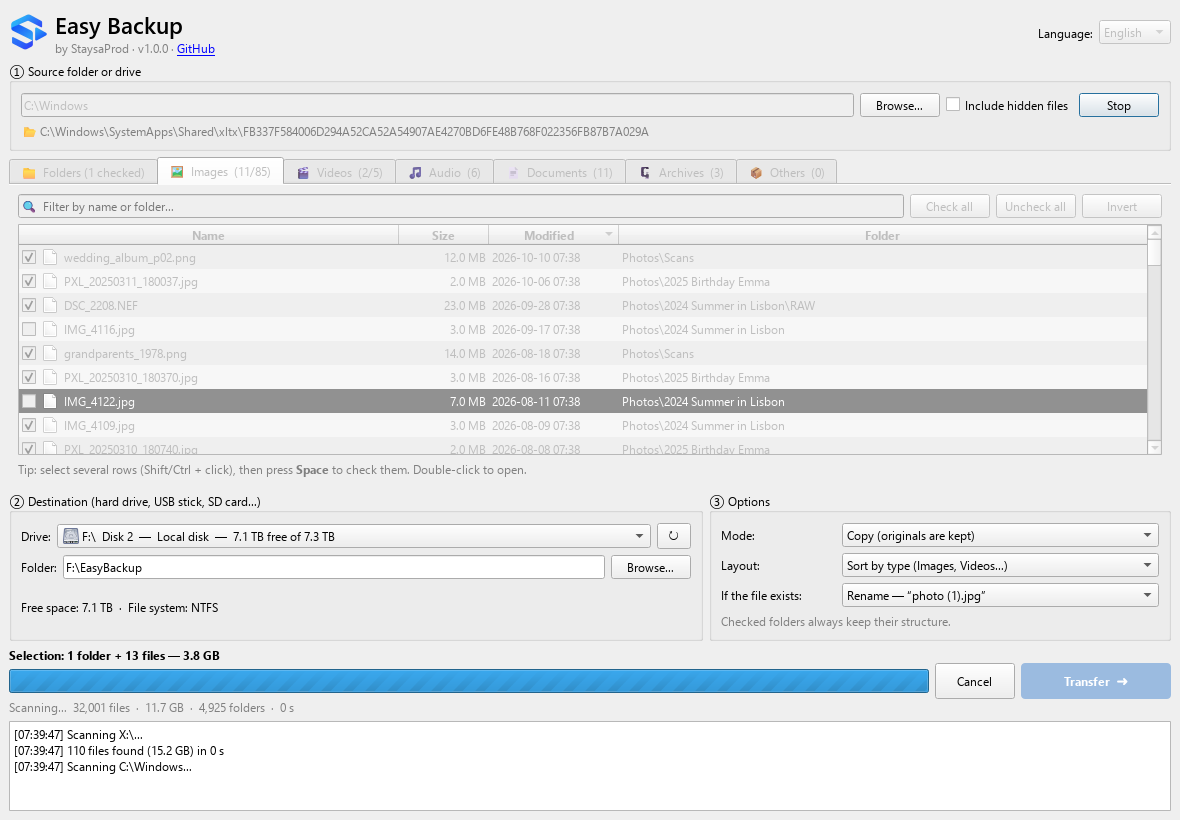
Task: Click file icon of wedding_album_p02.png
Action: (50, 257)
